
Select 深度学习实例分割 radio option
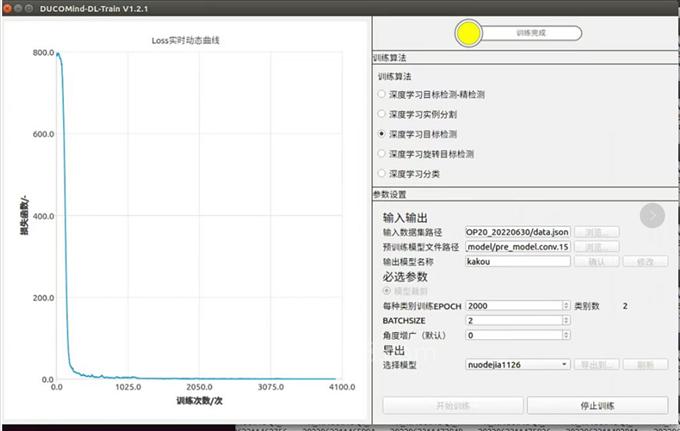(x=381, y=114)
